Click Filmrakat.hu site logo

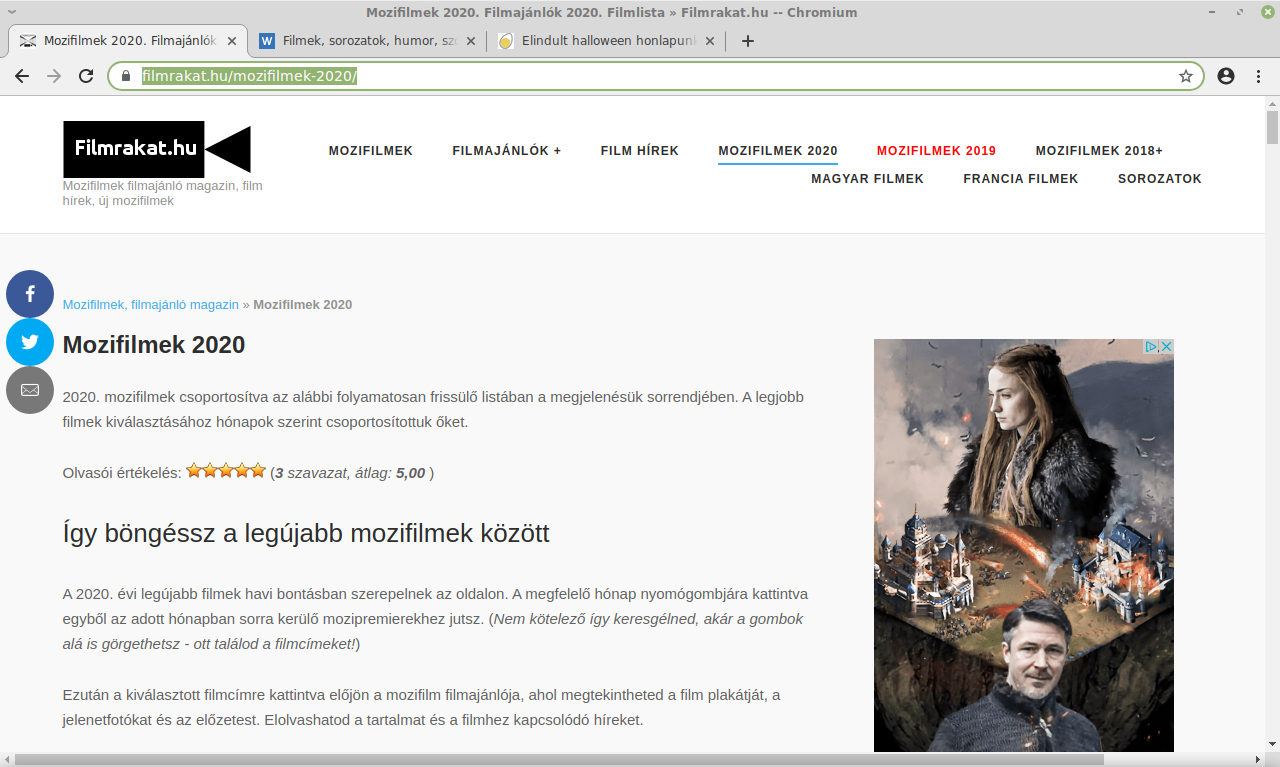(x=157, y=149)
